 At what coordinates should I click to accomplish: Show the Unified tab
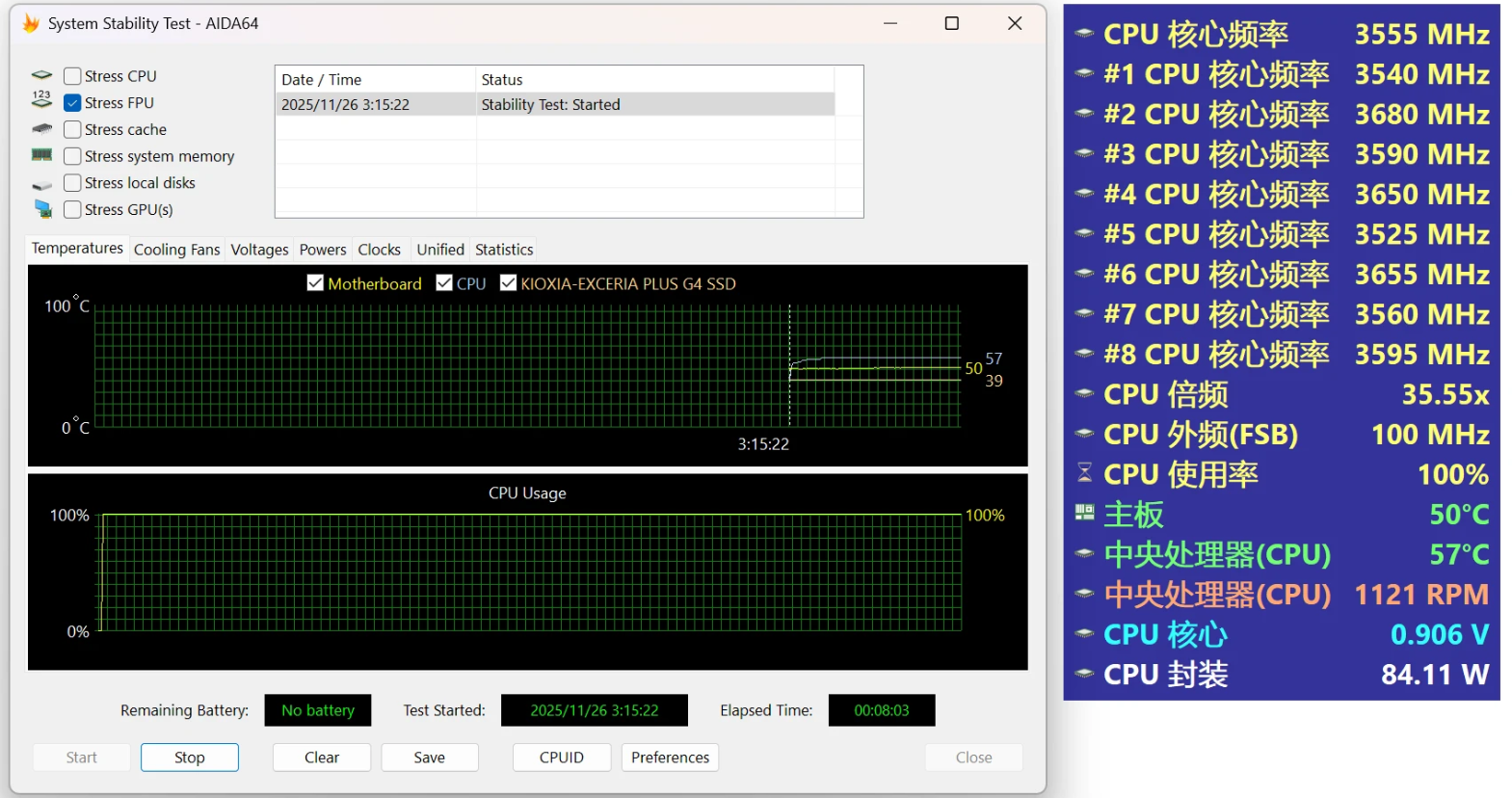(440, 250)
